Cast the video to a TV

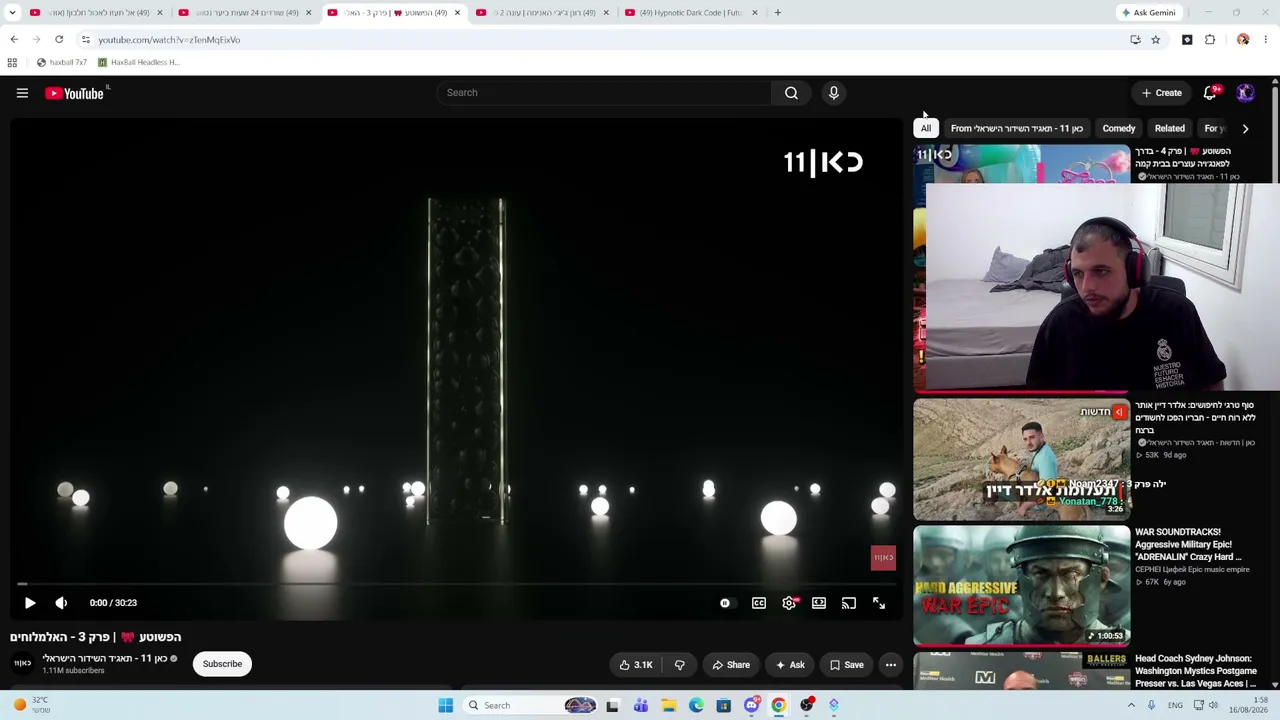[849, 603]
